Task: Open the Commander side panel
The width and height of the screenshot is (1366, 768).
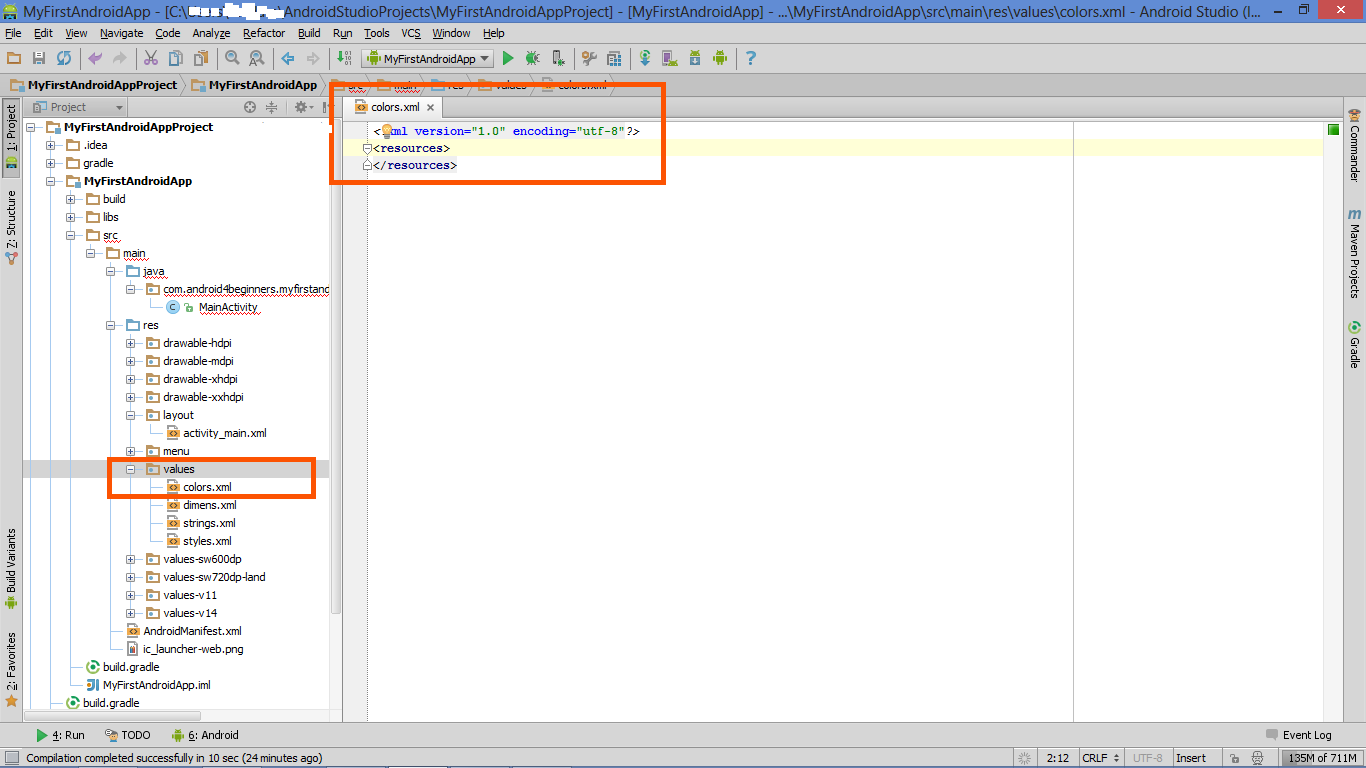Action: (x=1355, y=145)
